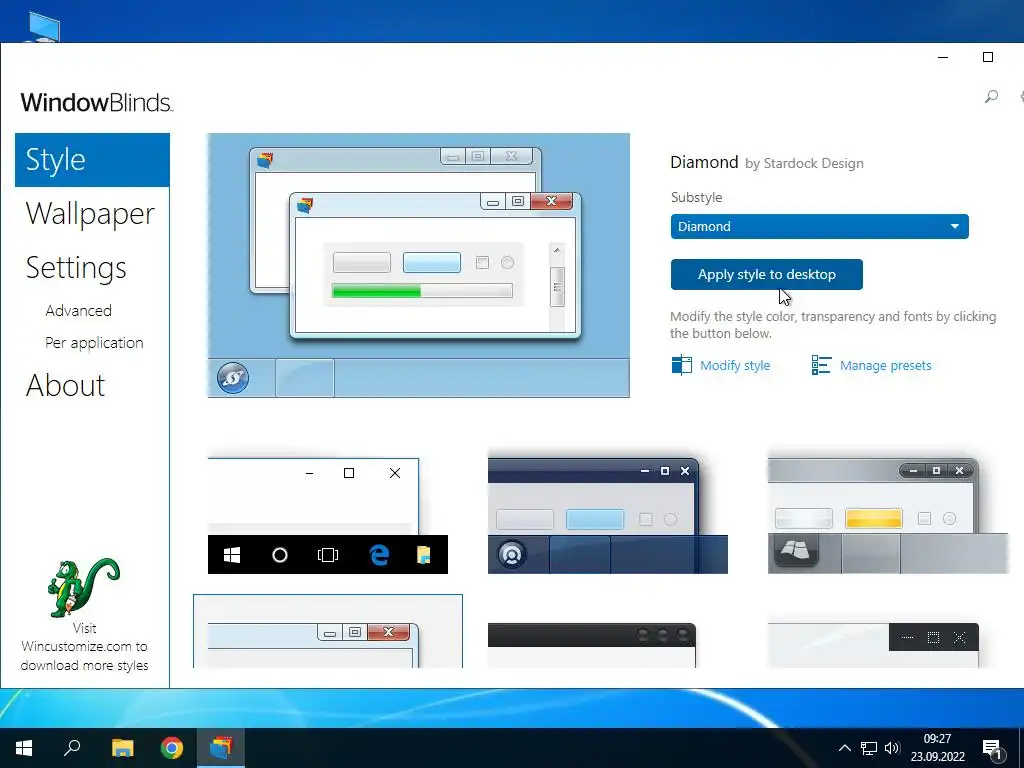Select the dark blue style thumbnail
The height and width of the screenshot is (768, 1024).
tap(607, 516)
